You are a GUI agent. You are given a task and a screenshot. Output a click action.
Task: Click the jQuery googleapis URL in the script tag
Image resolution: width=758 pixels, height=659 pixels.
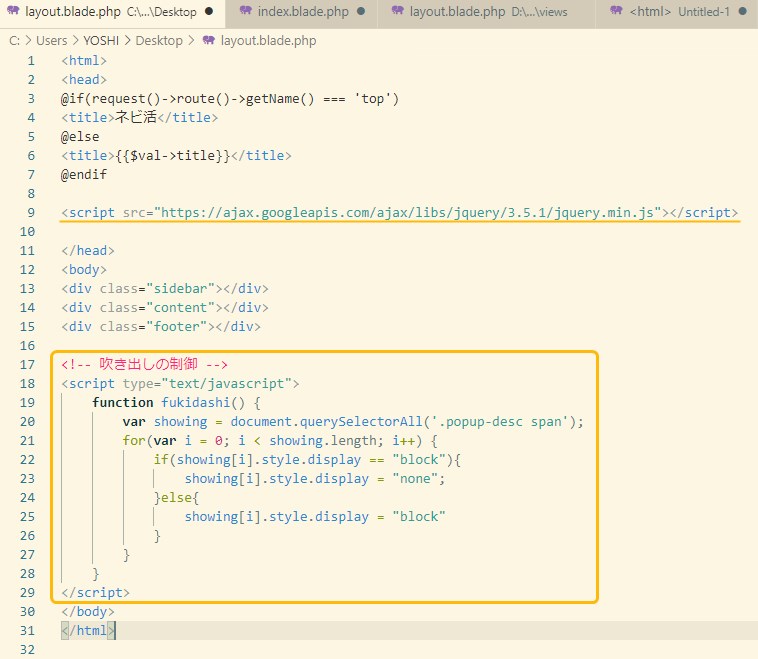click(x=410, y=213)
